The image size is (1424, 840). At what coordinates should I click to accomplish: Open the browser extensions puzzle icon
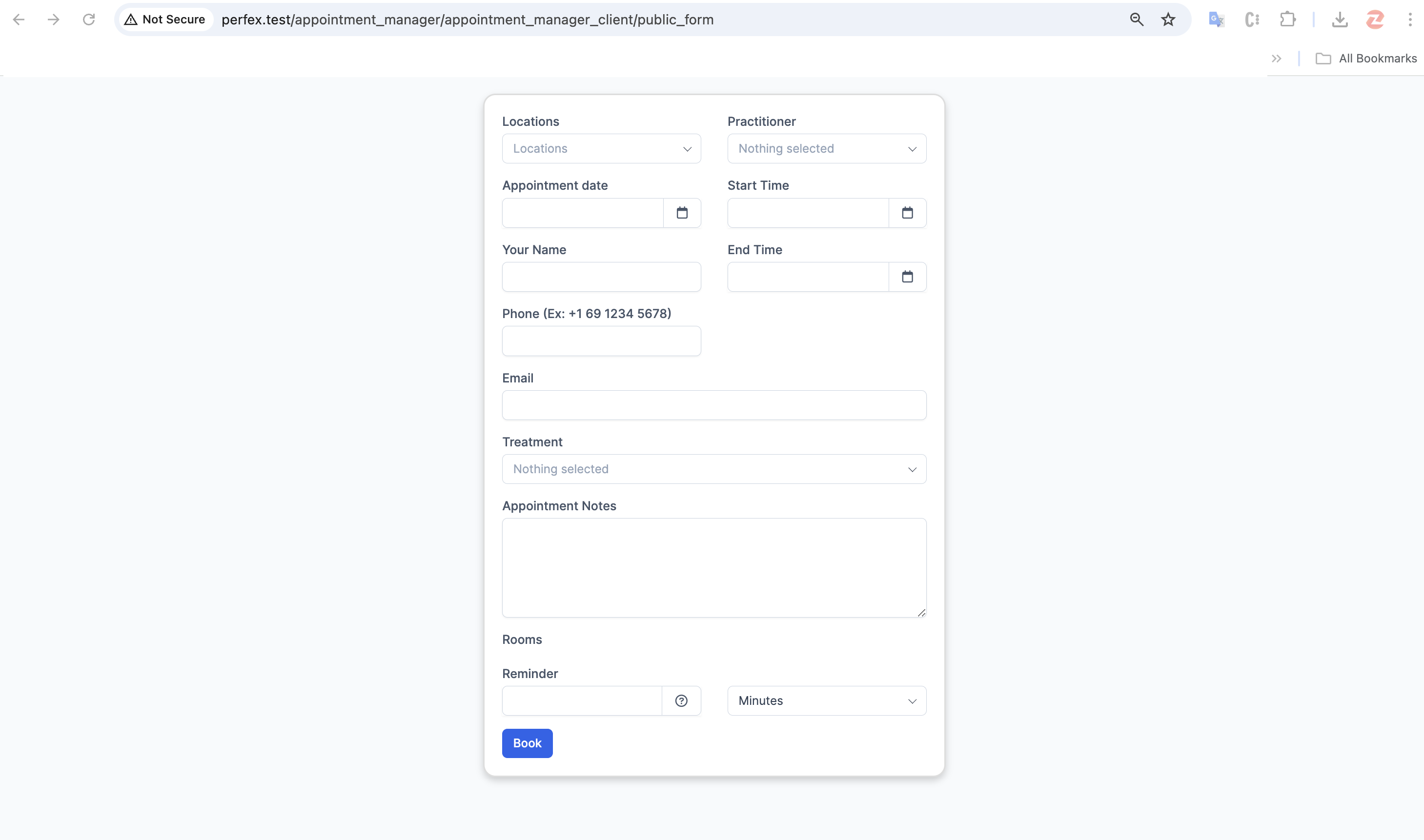click(x=1287, y=19)
